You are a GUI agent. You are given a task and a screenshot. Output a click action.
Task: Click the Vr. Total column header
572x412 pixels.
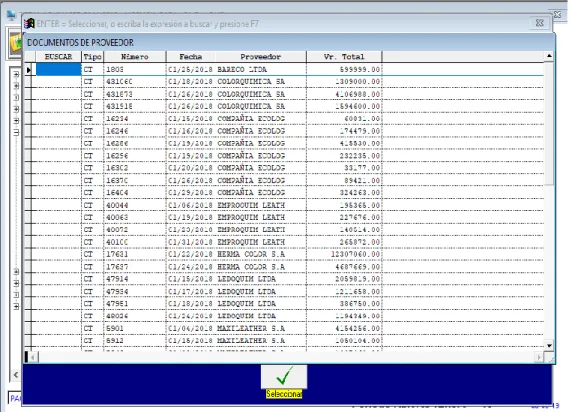(344, 57)
